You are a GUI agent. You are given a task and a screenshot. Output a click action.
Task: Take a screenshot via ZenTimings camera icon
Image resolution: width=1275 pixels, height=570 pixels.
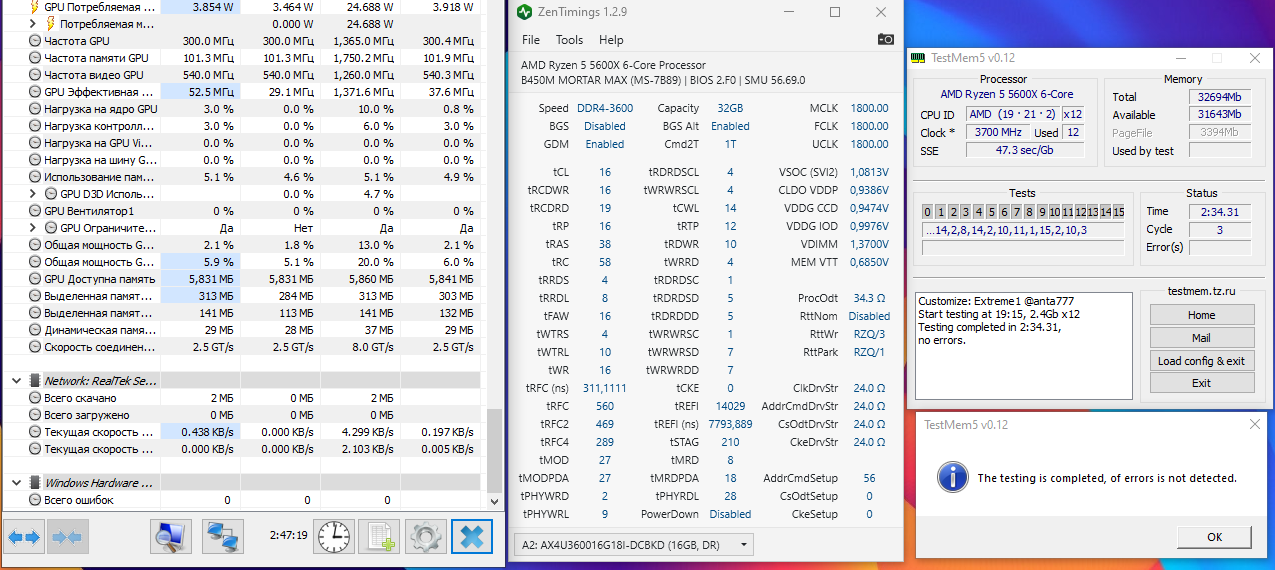[886, 39]
